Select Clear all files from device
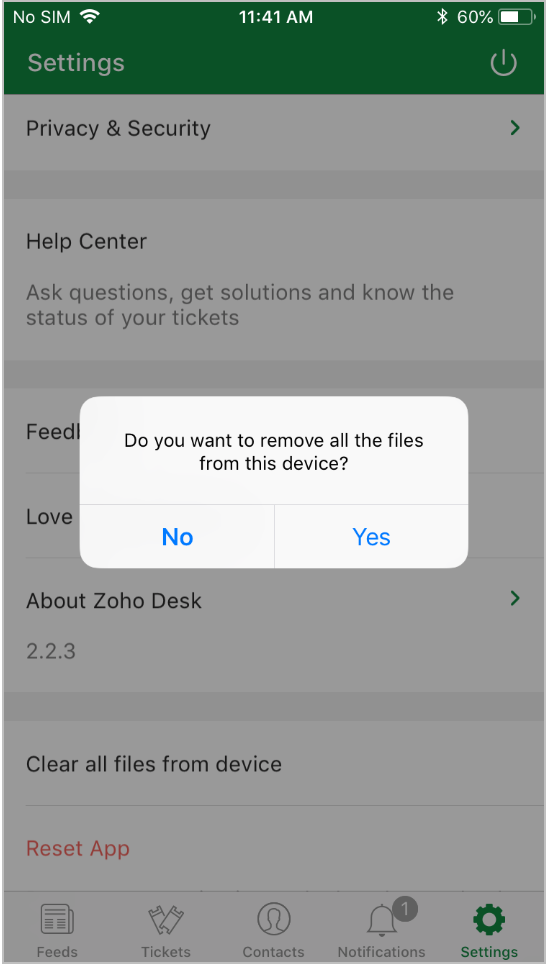 pyautogui.click(x=274, y=763)
